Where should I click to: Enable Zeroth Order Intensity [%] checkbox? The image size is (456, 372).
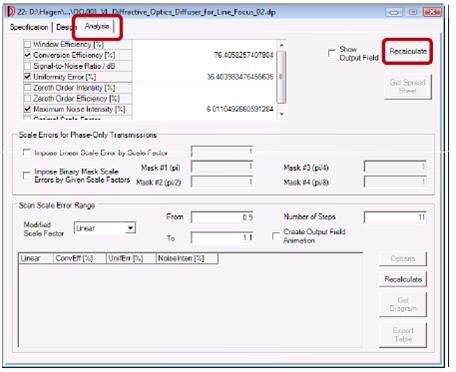28,88
